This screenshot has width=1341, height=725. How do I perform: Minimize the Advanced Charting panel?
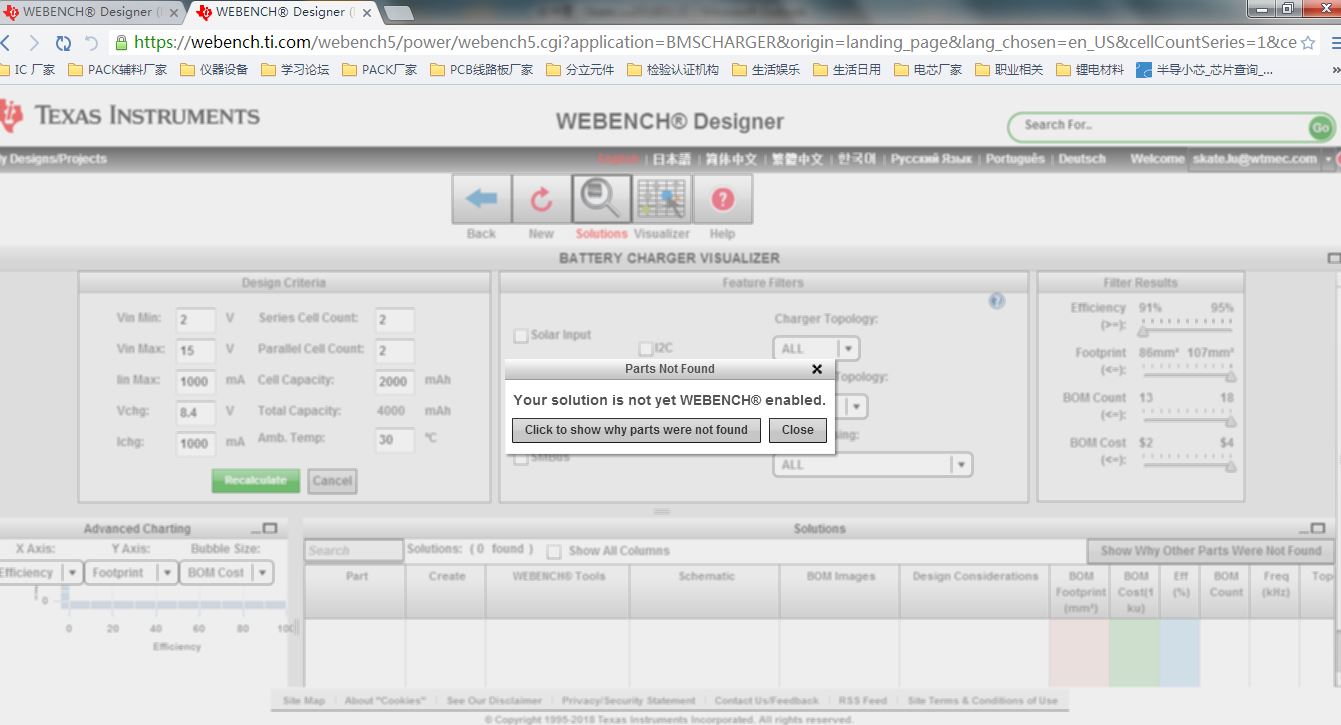click(254, 530)
